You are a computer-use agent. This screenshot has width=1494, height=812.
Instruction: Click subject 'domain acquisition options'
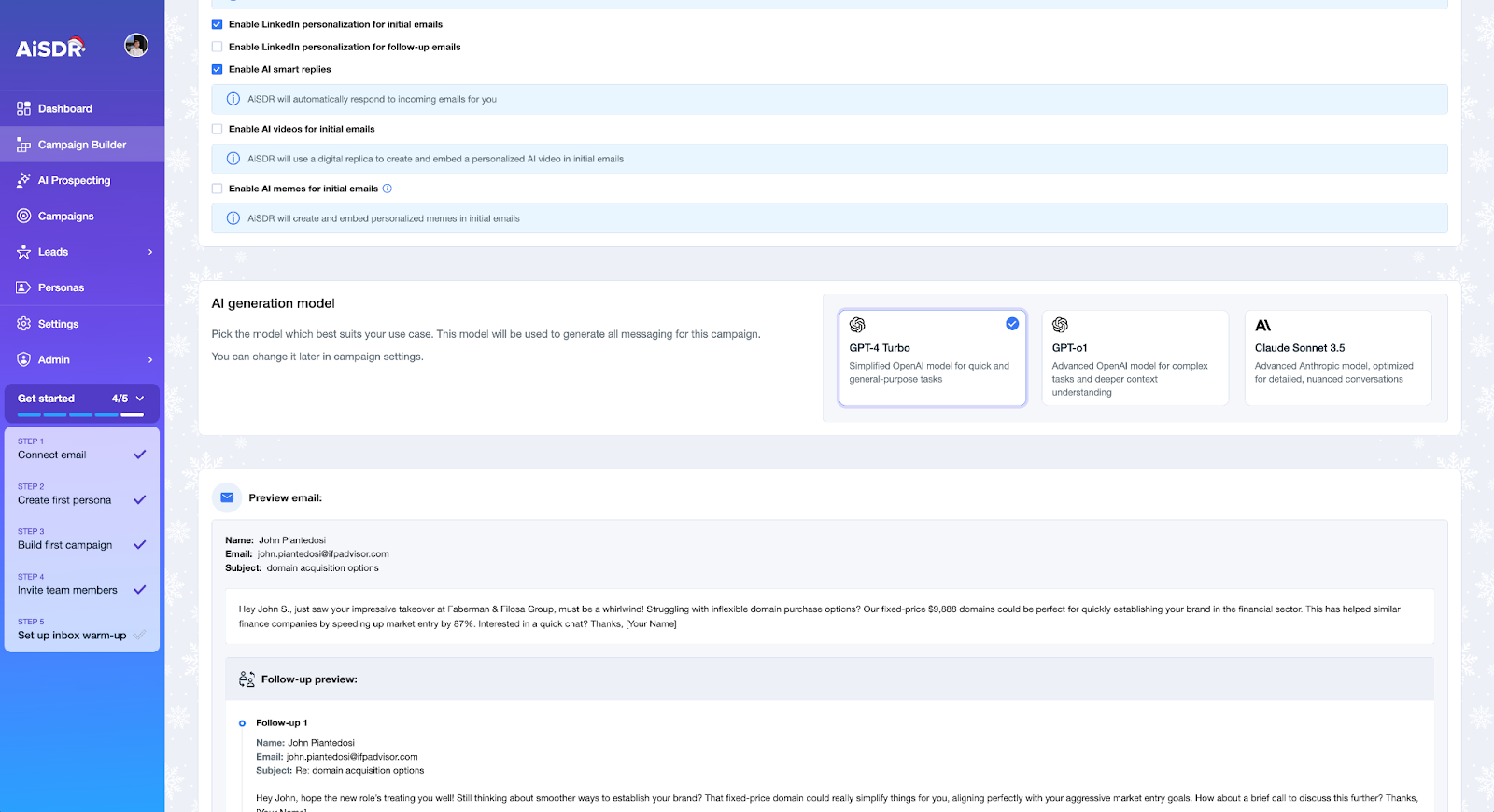click(x=323, y=567)
